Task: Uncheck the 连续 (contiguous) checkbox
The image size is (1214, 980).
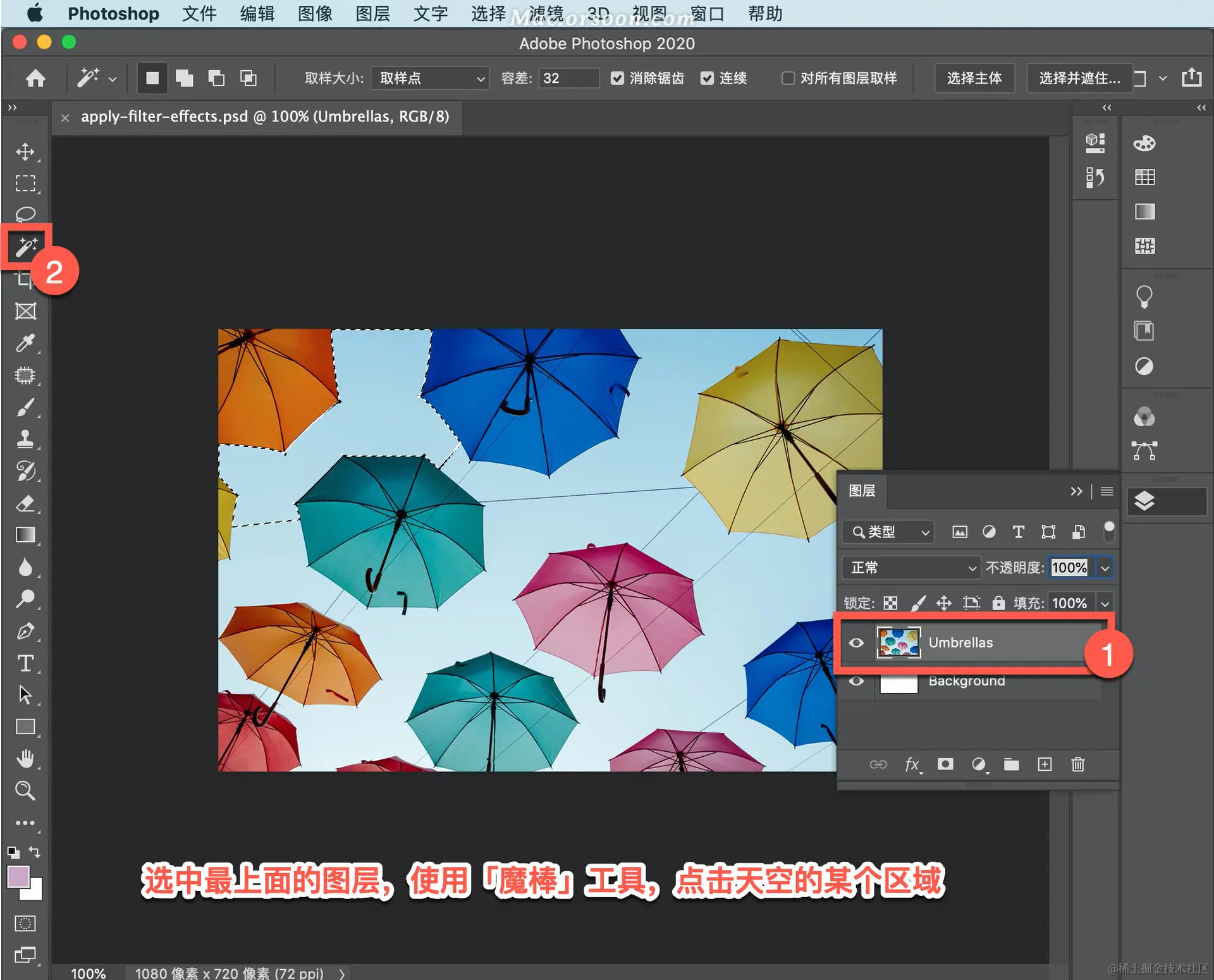Action: point(707,78)
